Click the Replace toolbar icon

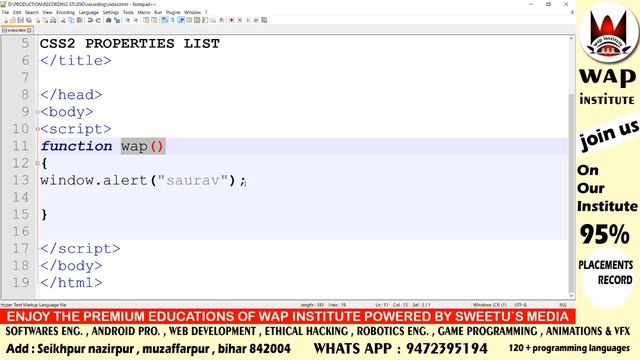[117, 20]
